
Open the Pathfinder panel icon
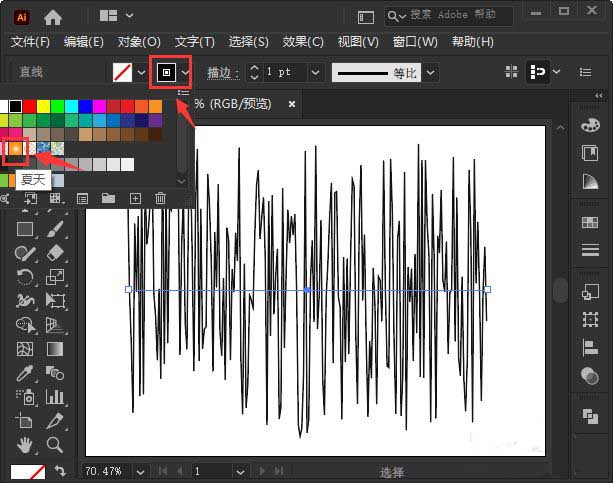(590, 416)
